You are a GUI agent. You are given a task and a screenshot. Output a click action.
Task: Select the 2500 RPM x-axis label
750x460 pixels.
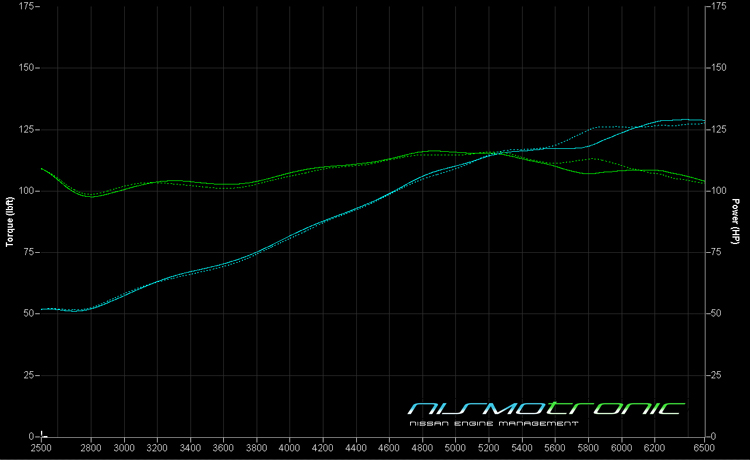point(41,449)
